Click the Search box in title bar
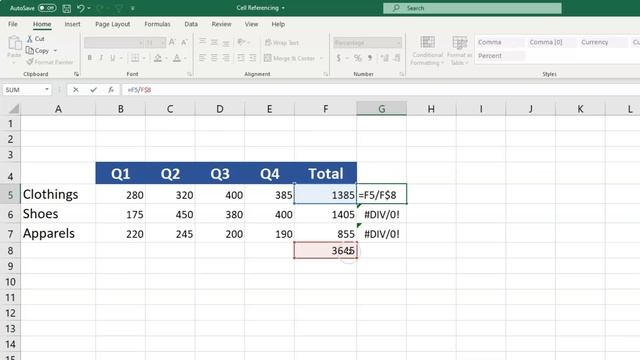The image size is (640, 360). [472, 8]
